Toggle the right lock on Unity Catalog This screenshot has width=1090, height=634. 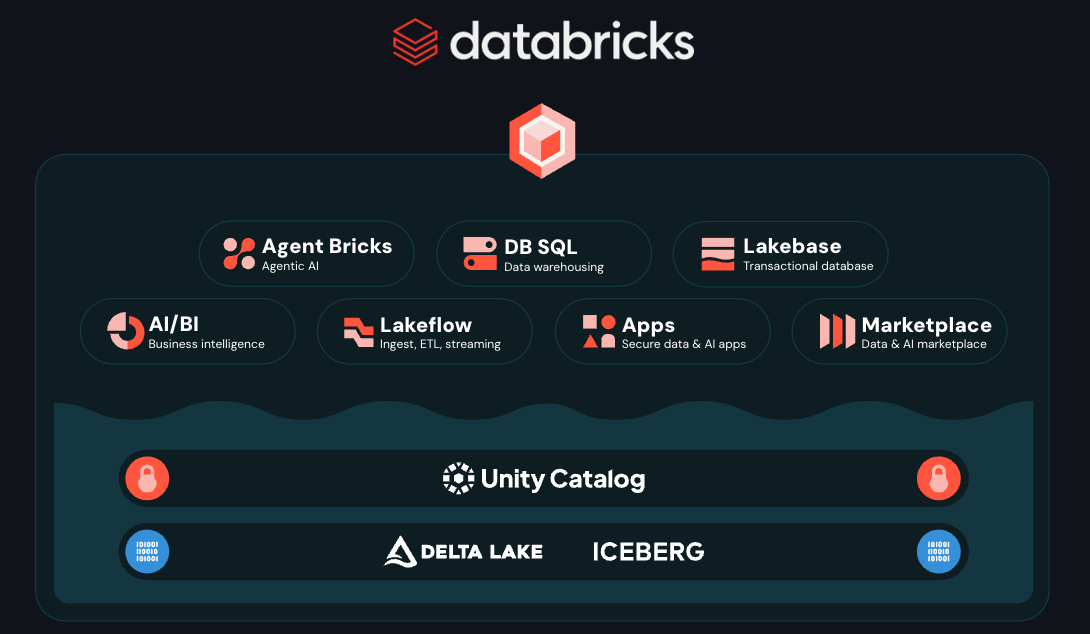tap(938, 478)
